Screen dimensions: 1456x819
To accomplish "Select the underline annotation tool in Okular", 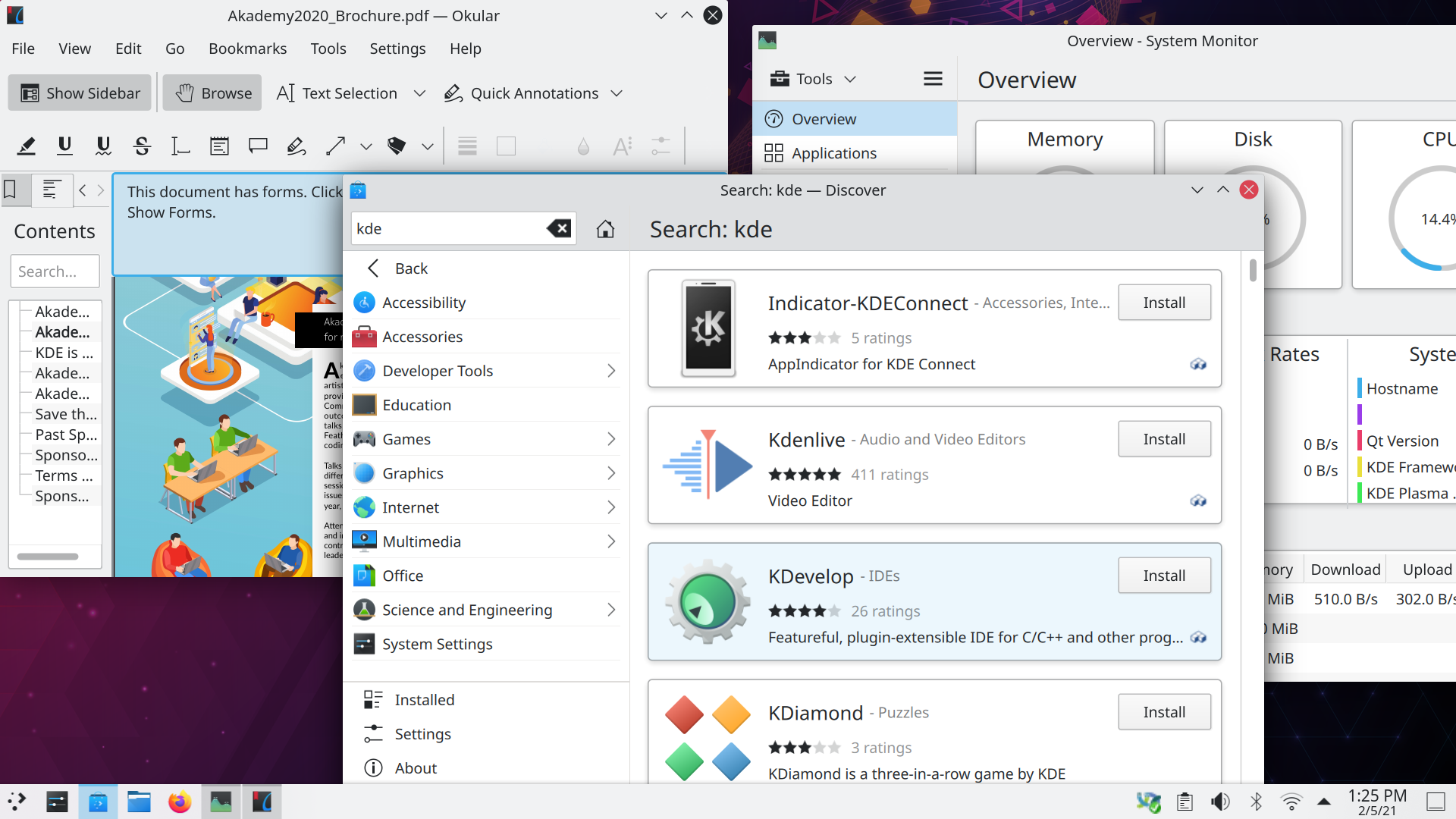I will tap(65, 146).
